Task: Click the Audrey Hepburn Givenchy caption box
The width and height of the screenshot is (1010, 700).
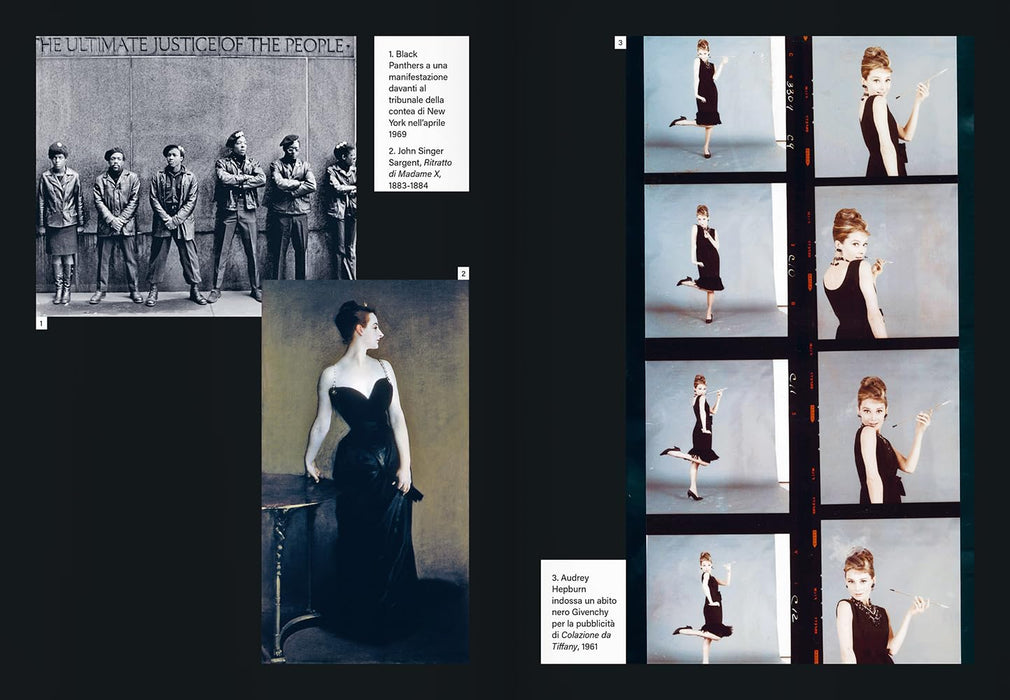Action: click(x=583, y=612)
